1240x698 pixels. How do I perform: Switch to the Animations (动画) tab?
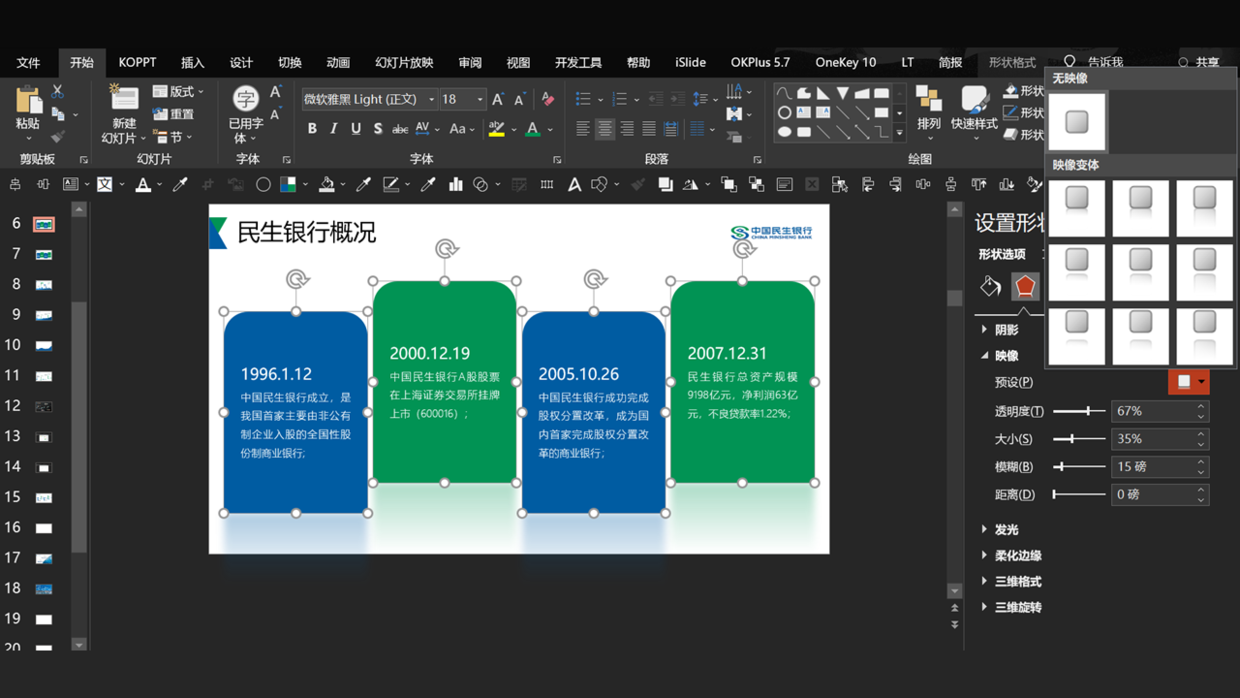pos(338,62)
